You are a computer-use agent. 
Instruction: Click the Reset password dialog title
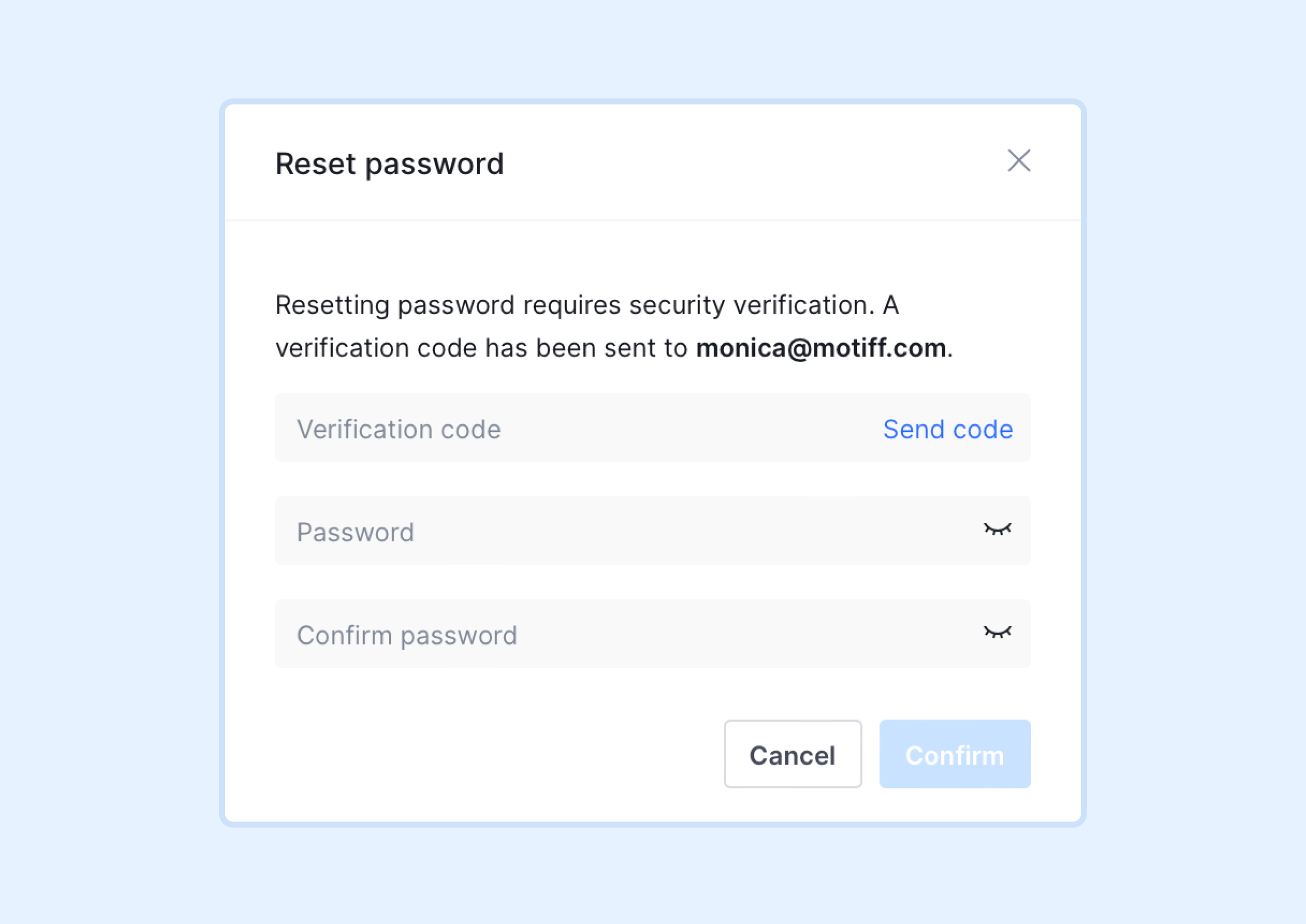390,164
